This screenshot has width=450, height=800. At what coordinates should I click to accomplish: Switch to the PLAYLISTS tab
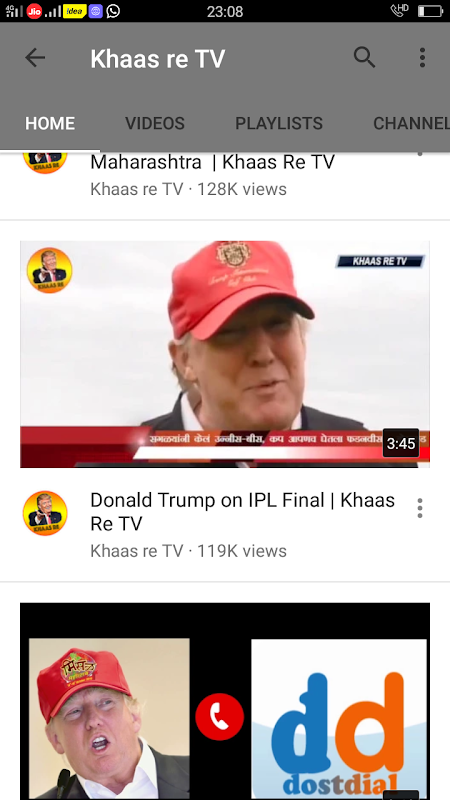point(279,123)
